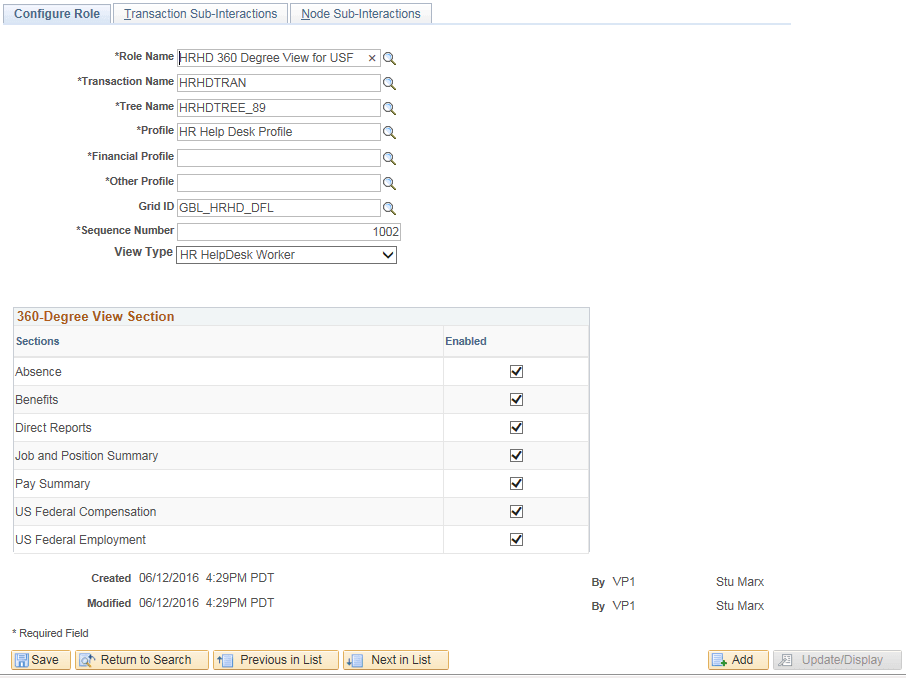This screenshot has width=906, height=678.
Task: Toggle the US Federal Employment checkbox
Action: click(x=516, y=539)
